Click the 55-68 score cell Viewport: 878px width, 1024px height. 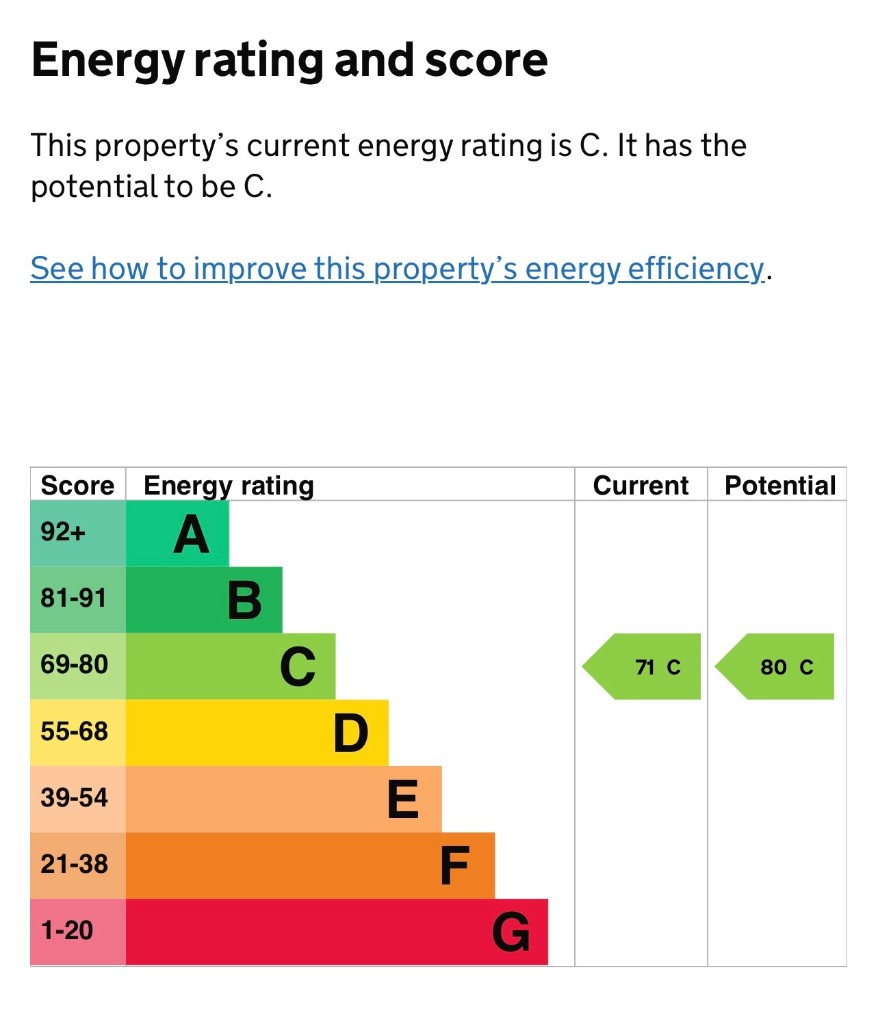point(78,733)
